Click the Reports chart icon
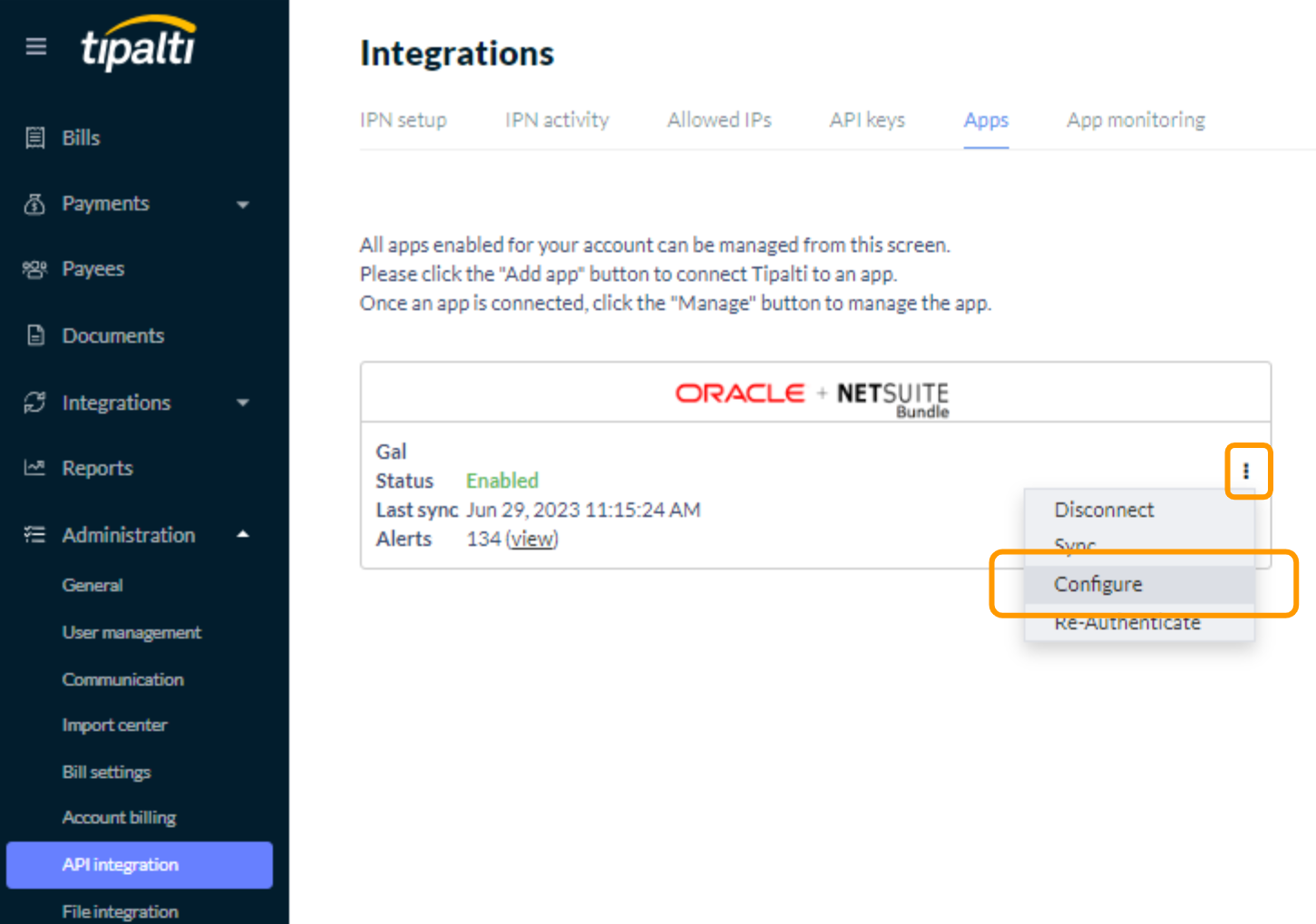1316x924 pixels. (35, 468)
